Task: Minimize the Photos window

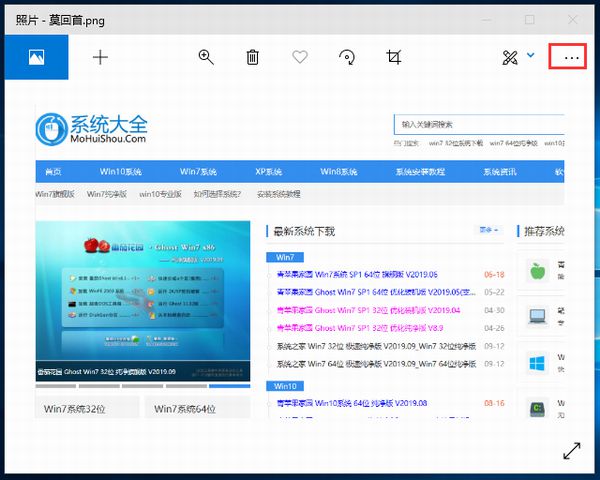Action: click(485, 18)
